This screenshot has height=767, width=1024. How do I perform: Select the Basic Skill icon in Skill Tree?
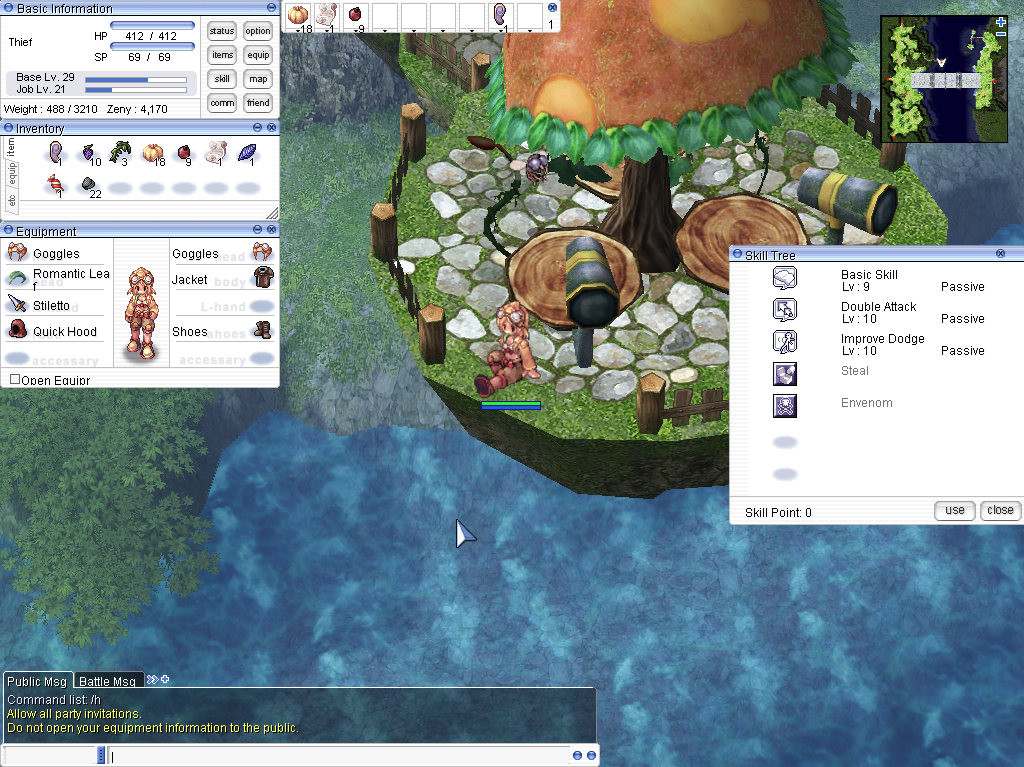pos(784,278)
